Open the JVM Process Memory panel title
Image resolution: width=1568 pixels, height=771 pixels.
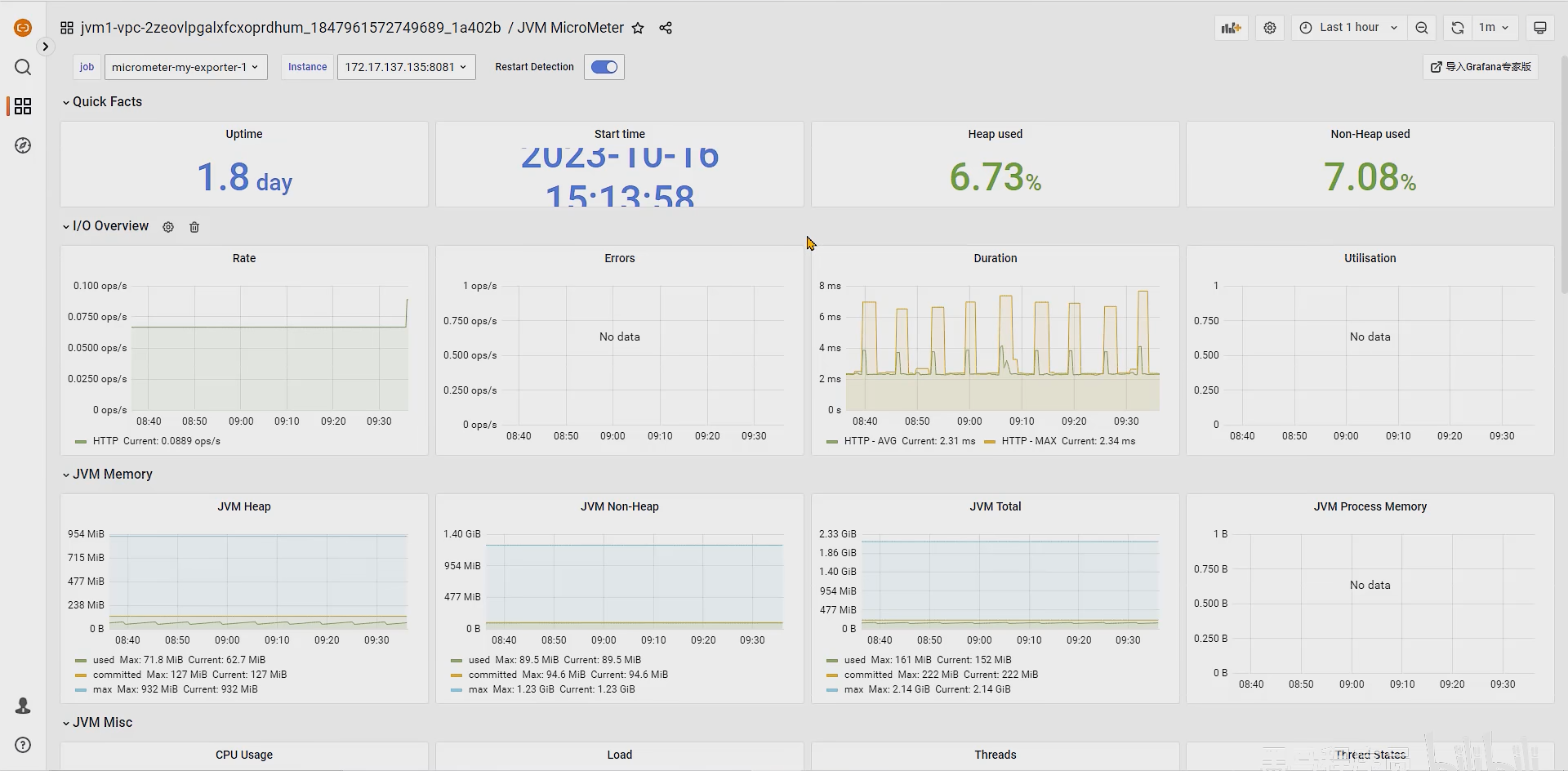click(1370, 506)
